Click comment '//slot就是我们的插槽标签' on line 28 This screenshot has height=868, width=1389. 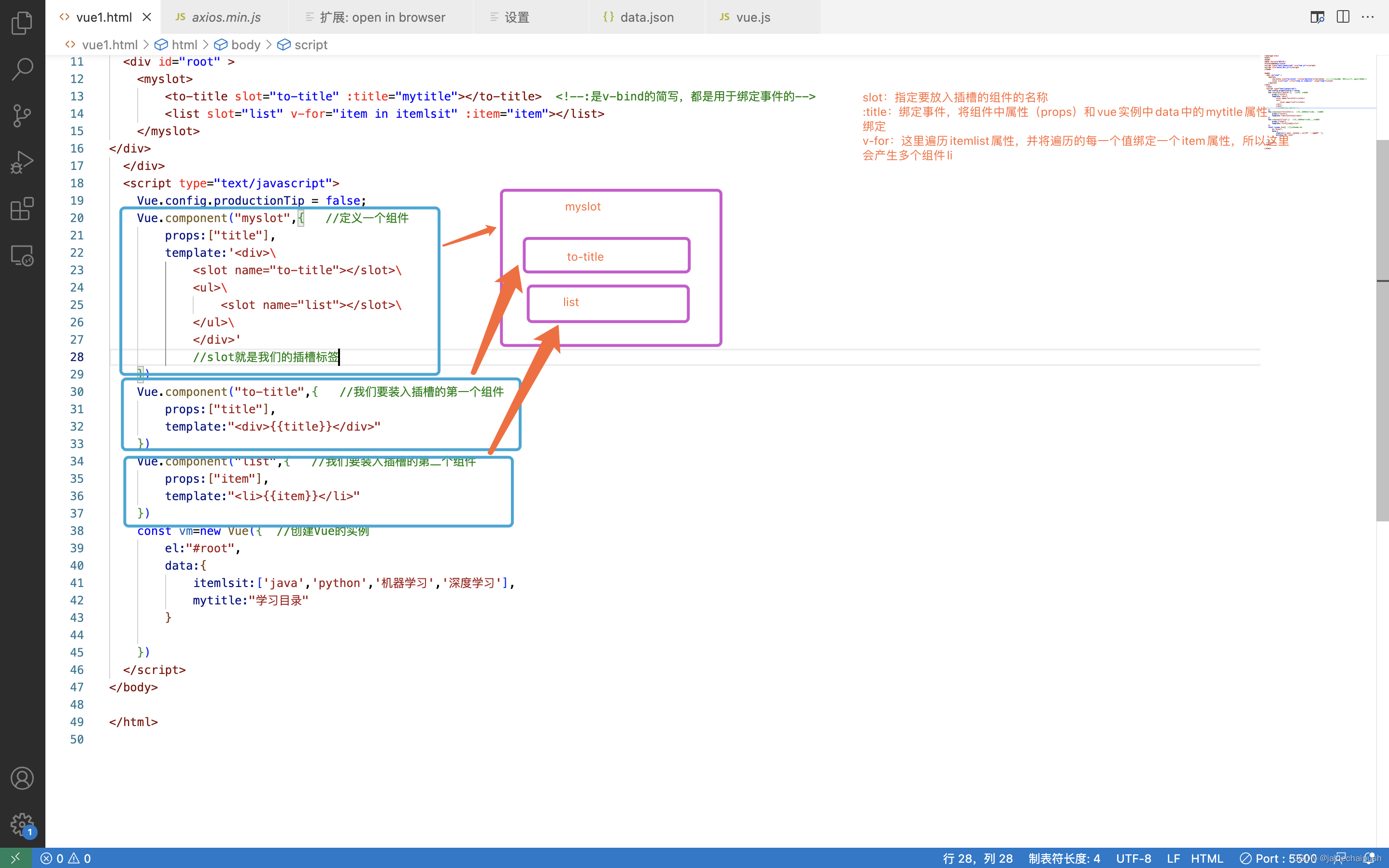coord(266,356)
